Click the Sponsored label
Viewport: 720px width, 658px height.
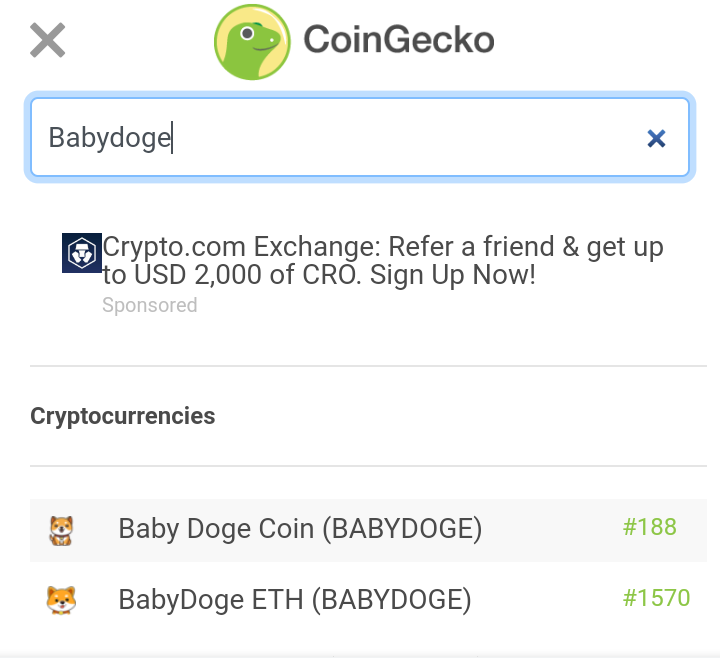pos(150,305)
